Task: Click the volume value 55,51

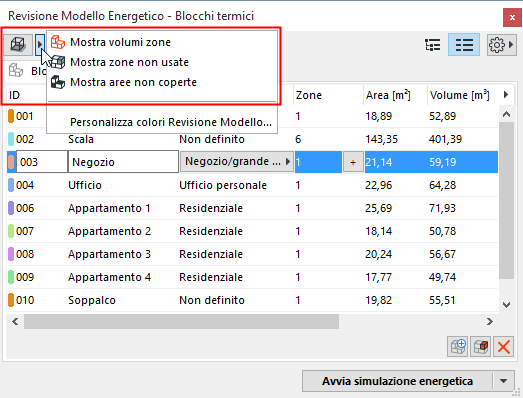Action: pos(442,300)
